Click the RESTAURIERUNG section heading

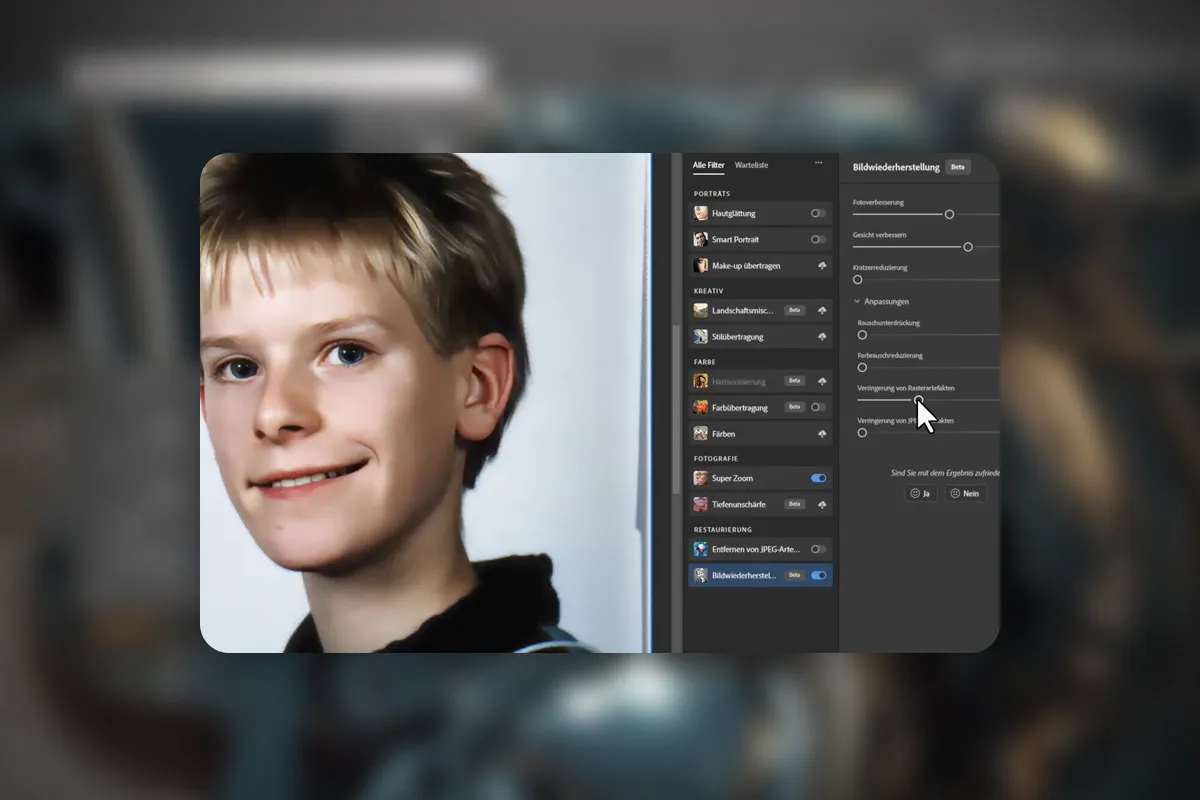pos(723,529)
